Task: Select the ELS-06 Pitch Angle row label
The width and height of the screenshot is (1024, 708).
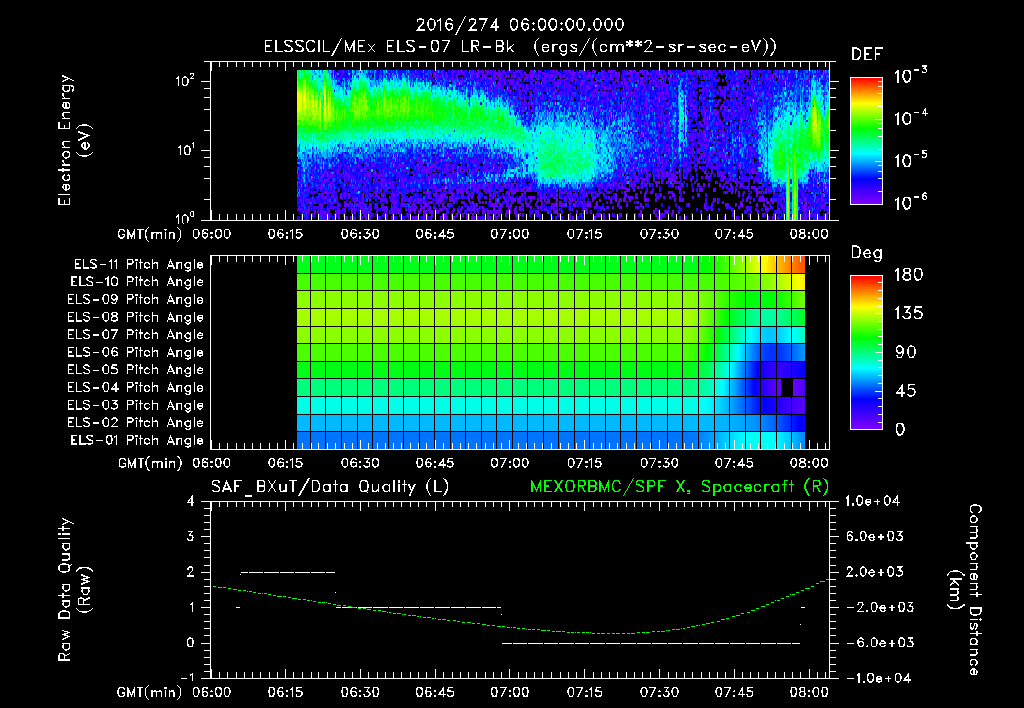Action: click(135, 353)
